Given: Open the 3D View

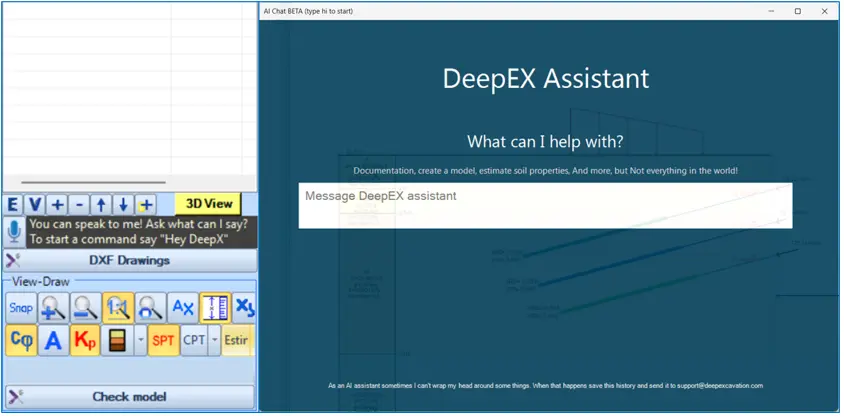Looking at the screenshot, I should click(208, 204).
